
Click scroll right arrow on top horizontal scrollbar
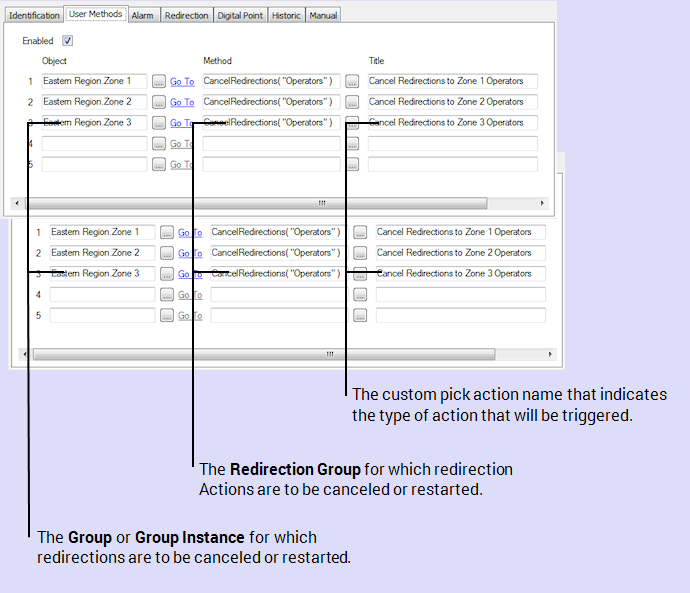click(x=543, y=202)
